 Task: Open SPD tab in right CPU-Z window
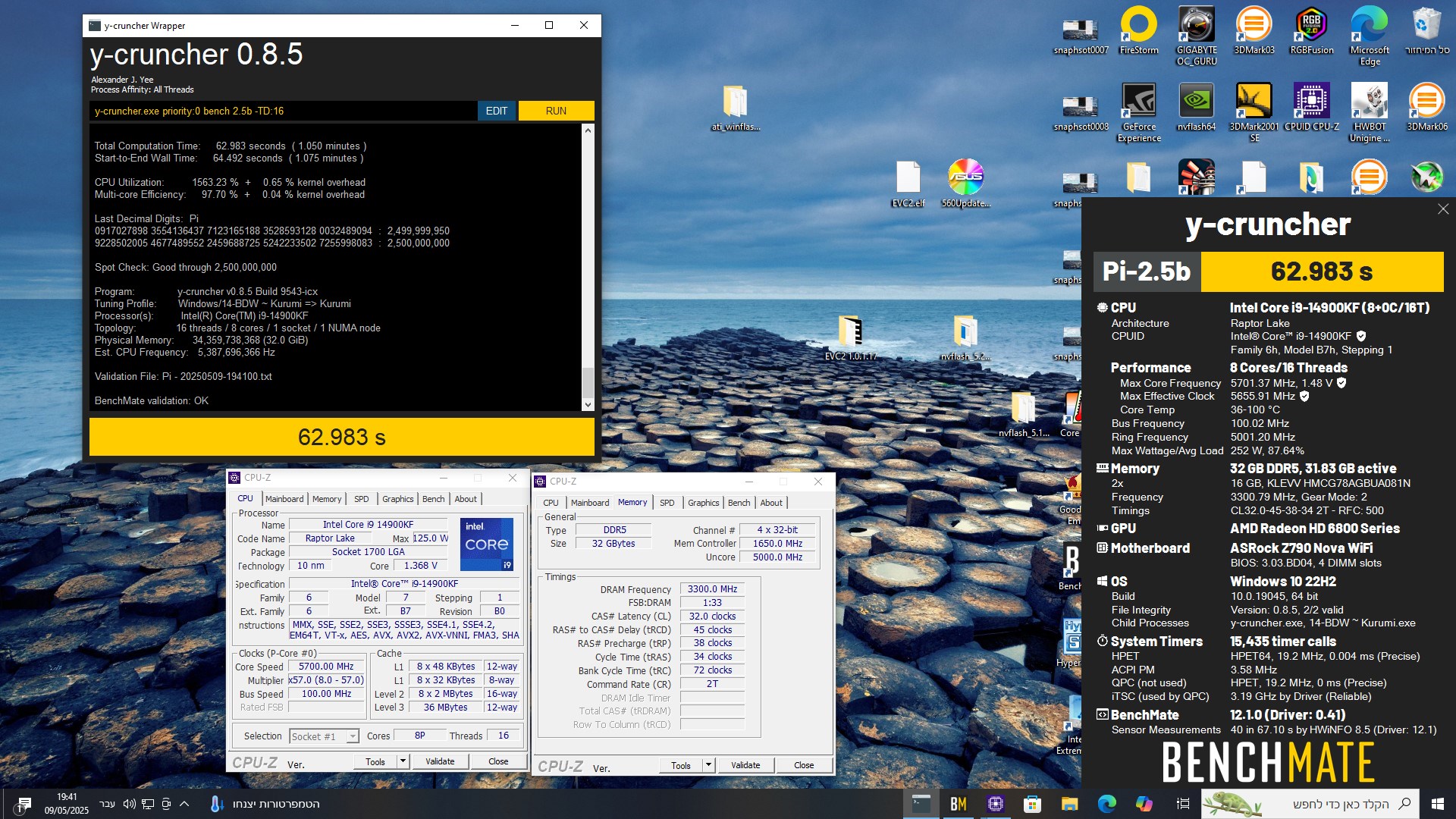[667, 503]
